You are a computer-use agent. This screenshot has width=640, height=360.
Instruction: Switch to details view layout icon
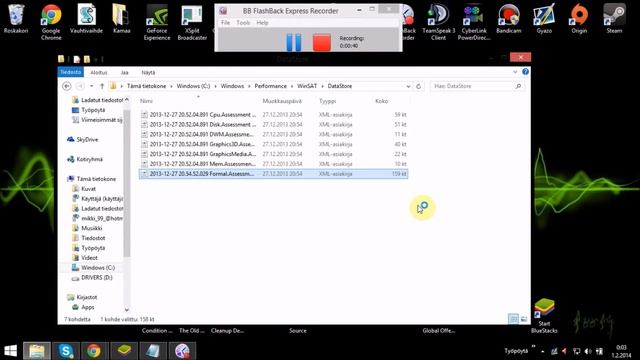[513, 319]
